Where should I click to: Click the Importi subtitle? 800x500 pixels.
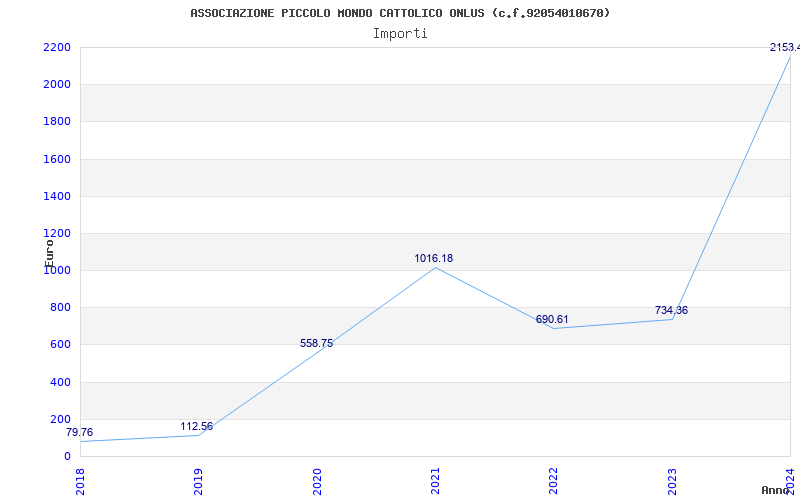point(400,34)
